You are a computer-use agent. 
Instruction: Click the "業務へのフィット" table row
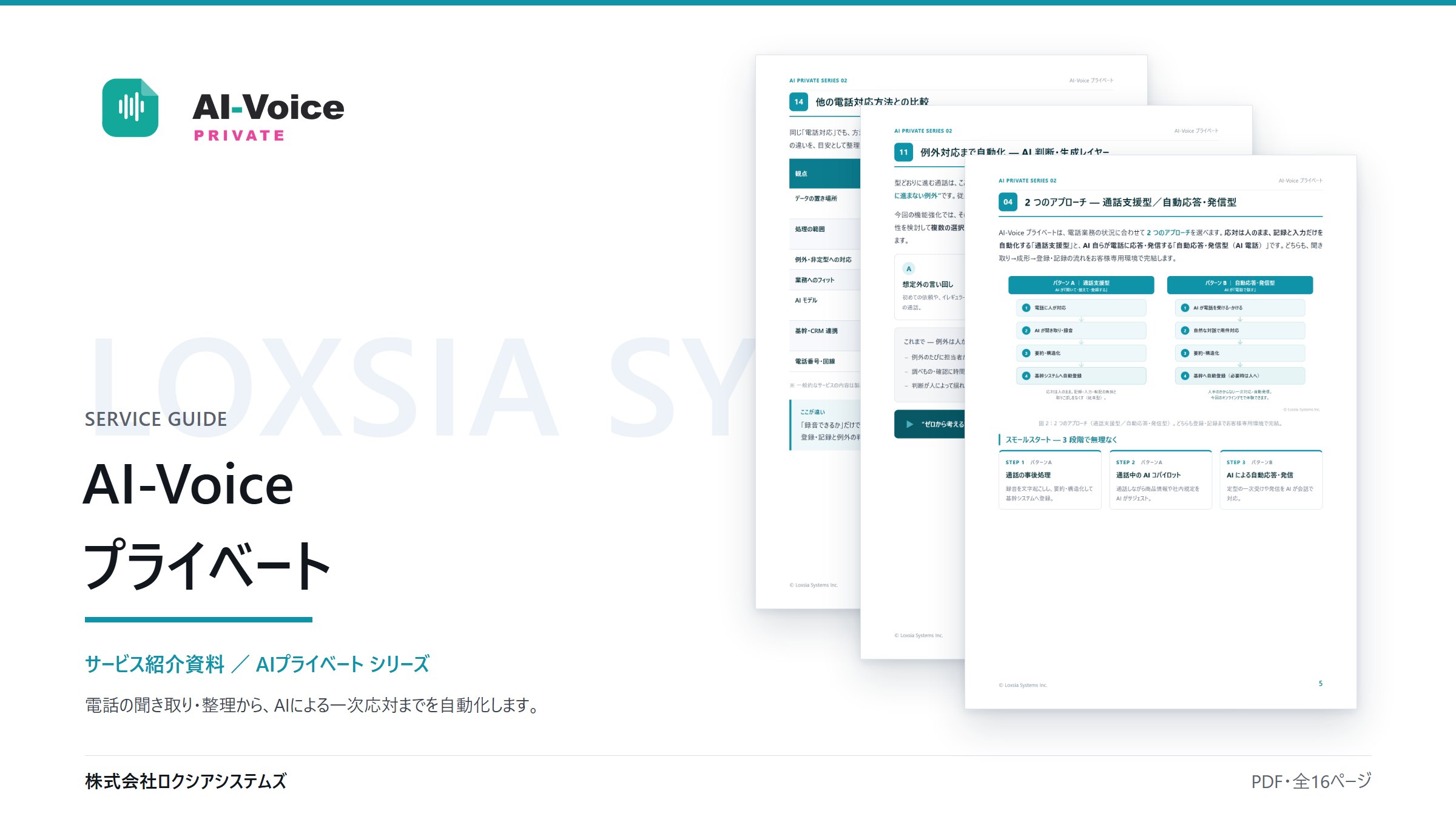pyautogui.click(x=824, y=280)
